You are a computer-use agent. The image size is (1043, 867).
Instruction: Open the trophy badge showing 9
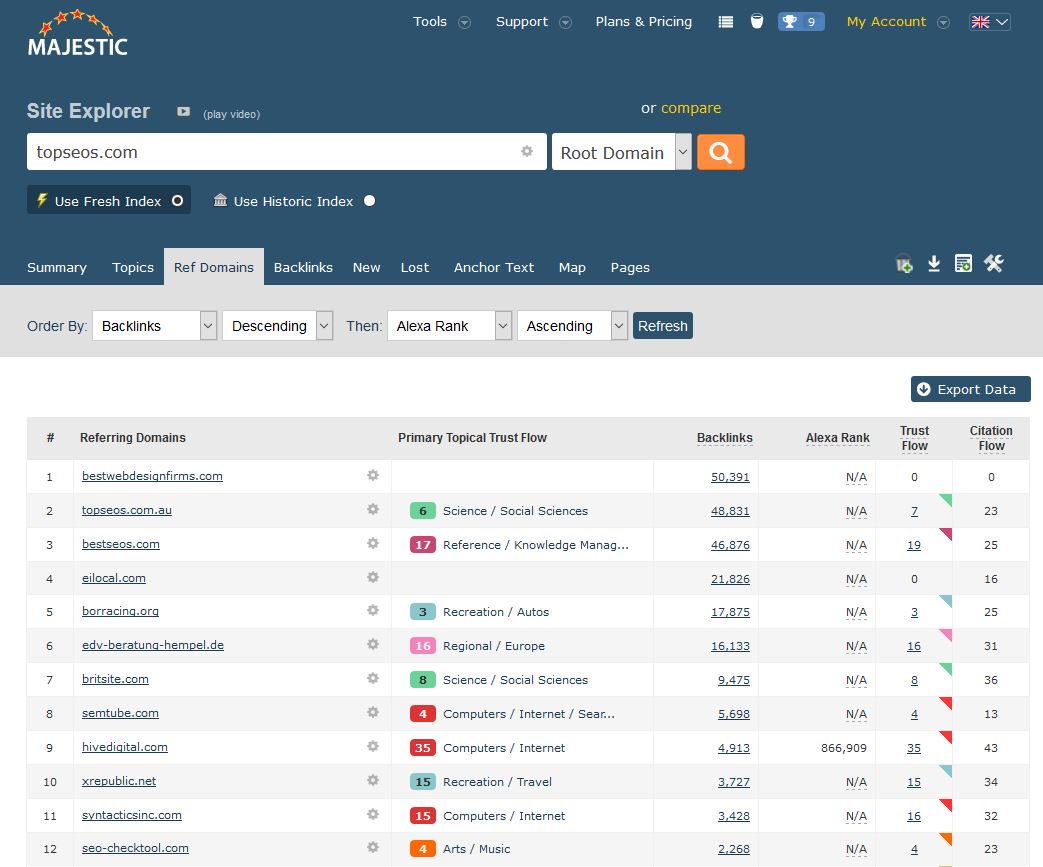click(x=801, y=22)
